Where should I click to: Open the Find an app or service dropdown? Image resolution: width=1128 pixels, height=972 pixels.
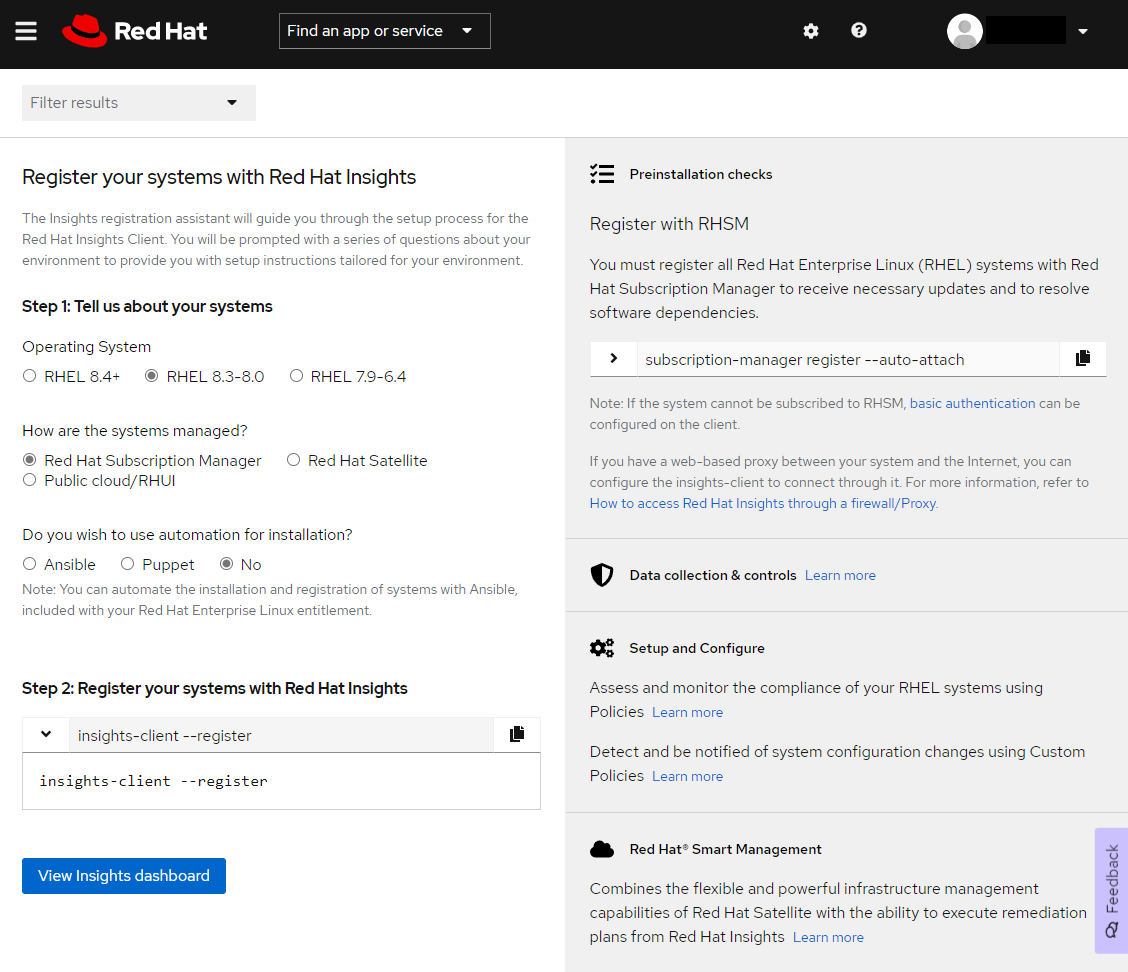pos(384,31)
